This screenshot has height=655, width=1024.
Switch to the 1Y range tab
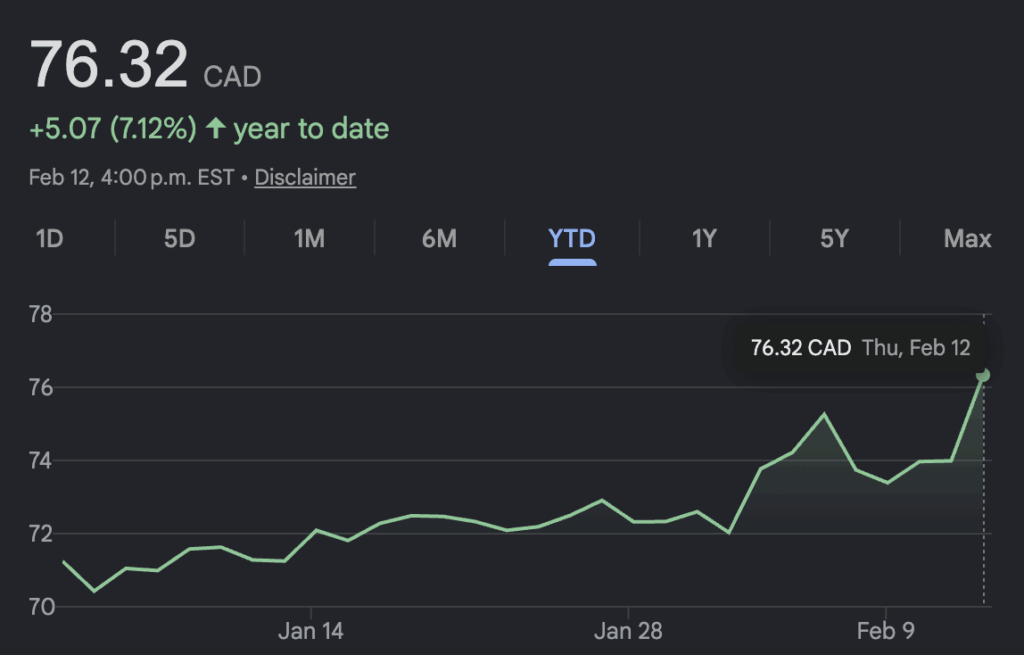tap(704, 239)
